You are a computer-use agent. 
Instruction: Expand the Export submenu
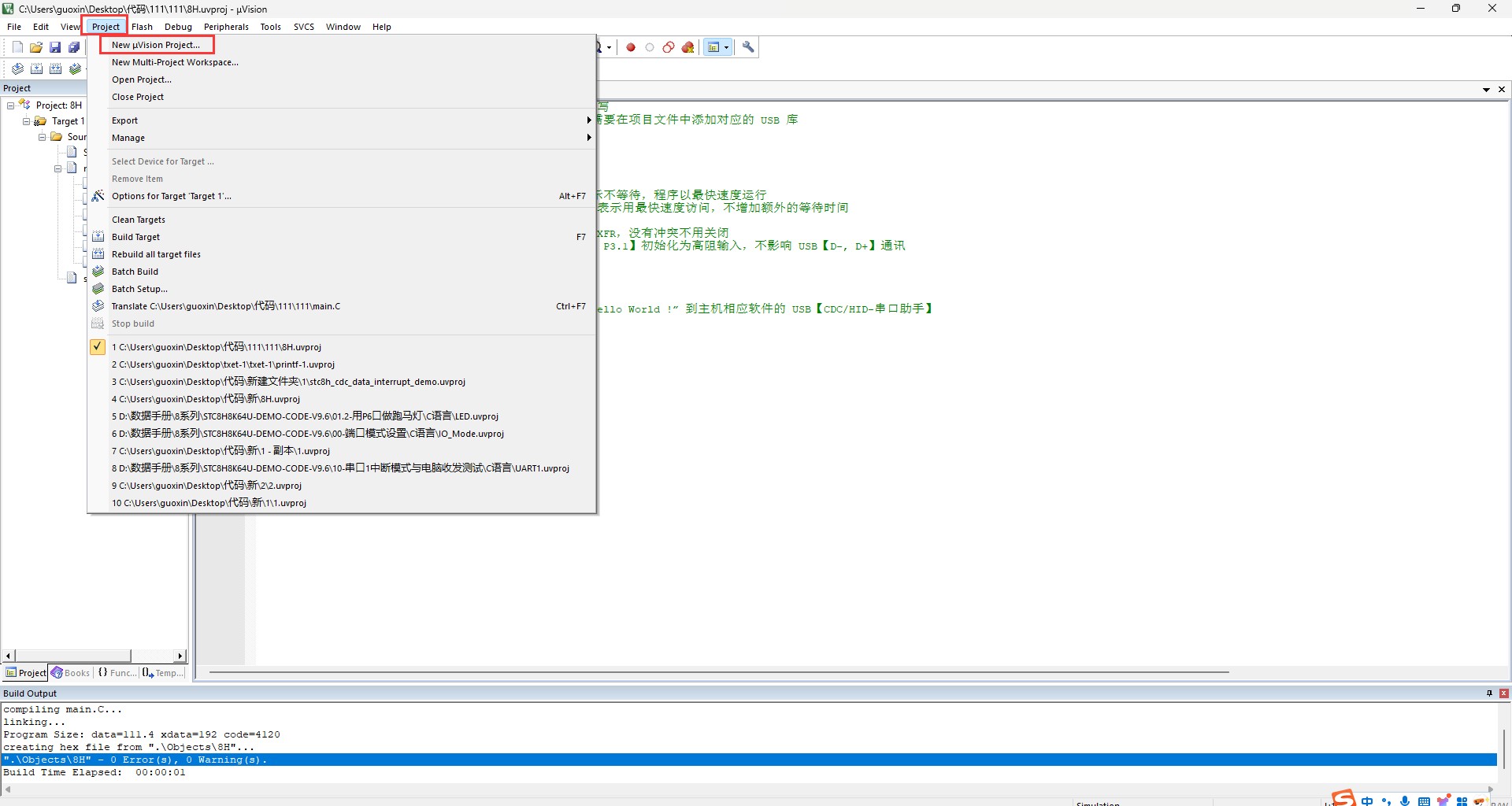coord(342,120)
